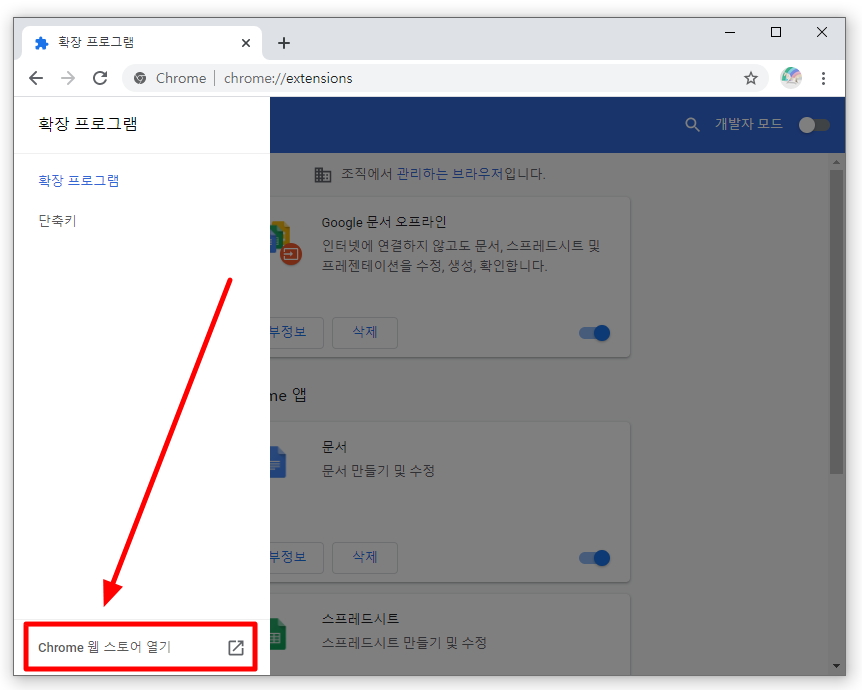Click the scrollbar down arrow
862x690 pixels.
(836, 665)
